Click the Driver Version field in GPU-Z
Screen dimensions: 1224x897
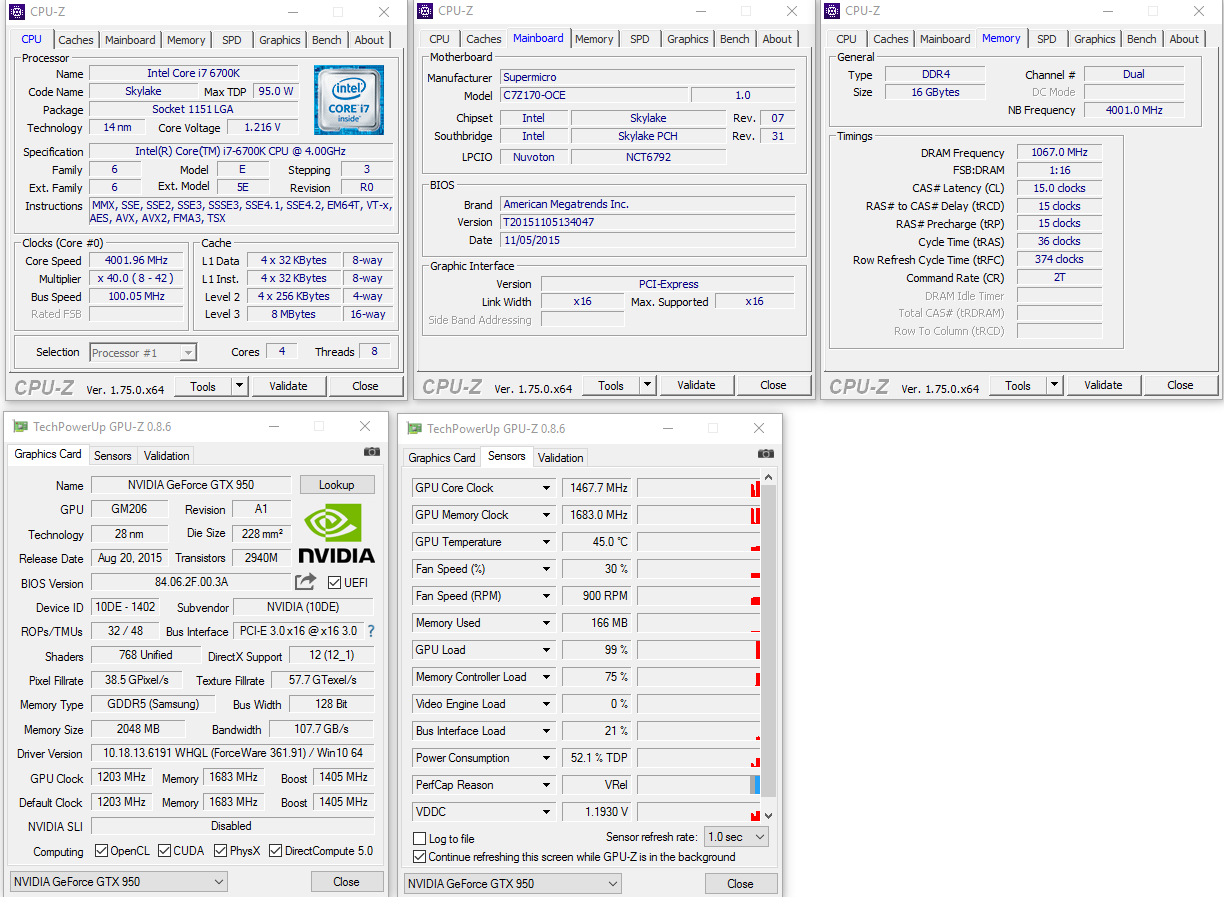click(x=233, y=753)
